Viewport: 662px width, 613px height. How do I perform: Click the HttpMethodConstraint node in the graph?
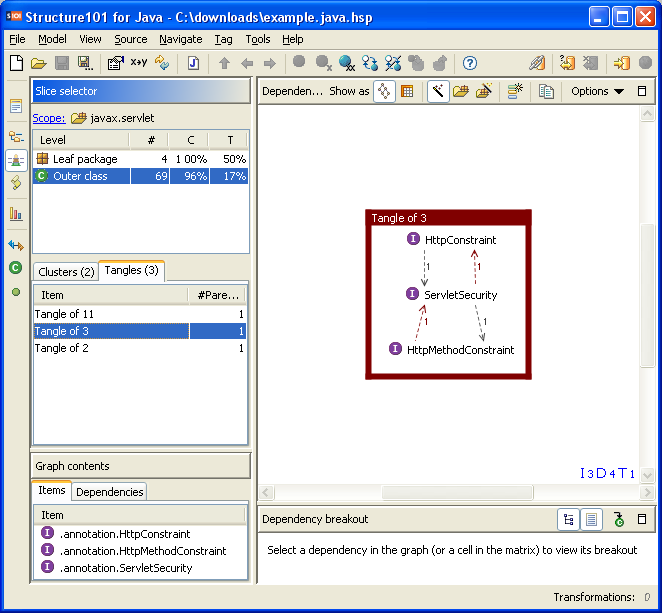click(x=451, y=350)
